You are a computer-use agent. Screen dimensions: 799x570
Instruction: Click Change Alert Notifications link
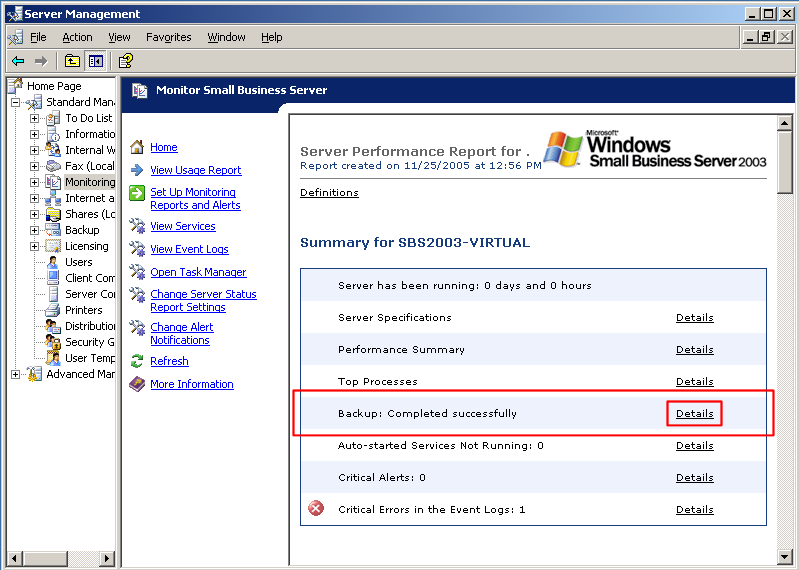(181, 334)
